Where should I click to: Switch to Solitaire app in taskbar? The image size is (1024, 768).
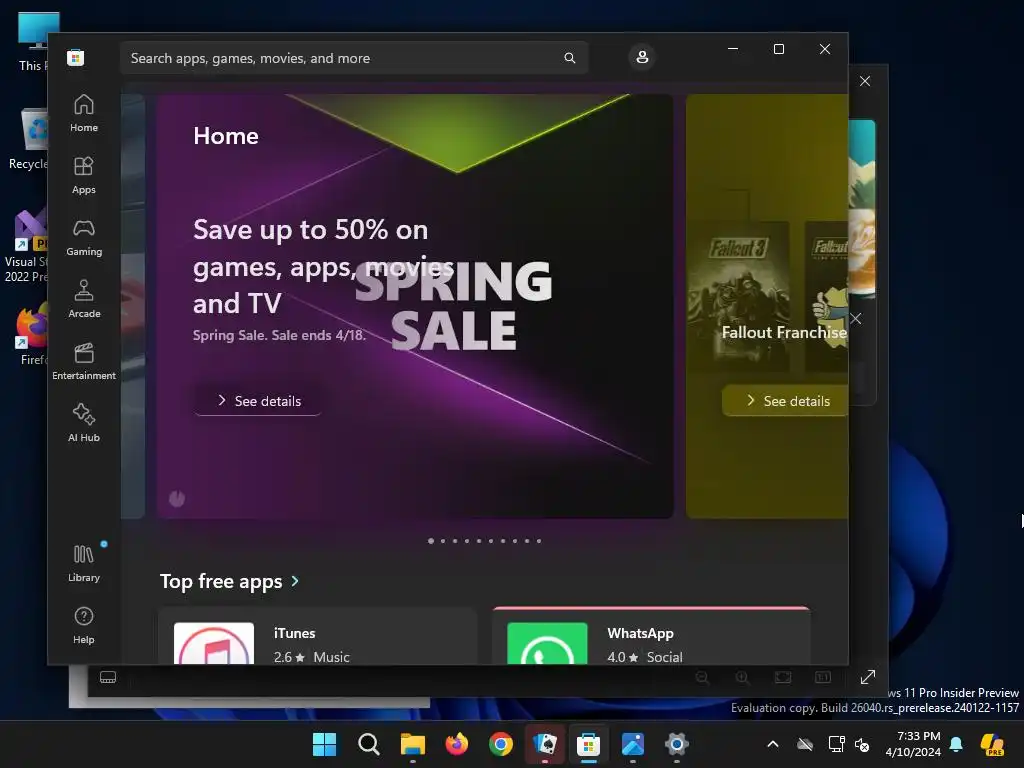[545, 744]
